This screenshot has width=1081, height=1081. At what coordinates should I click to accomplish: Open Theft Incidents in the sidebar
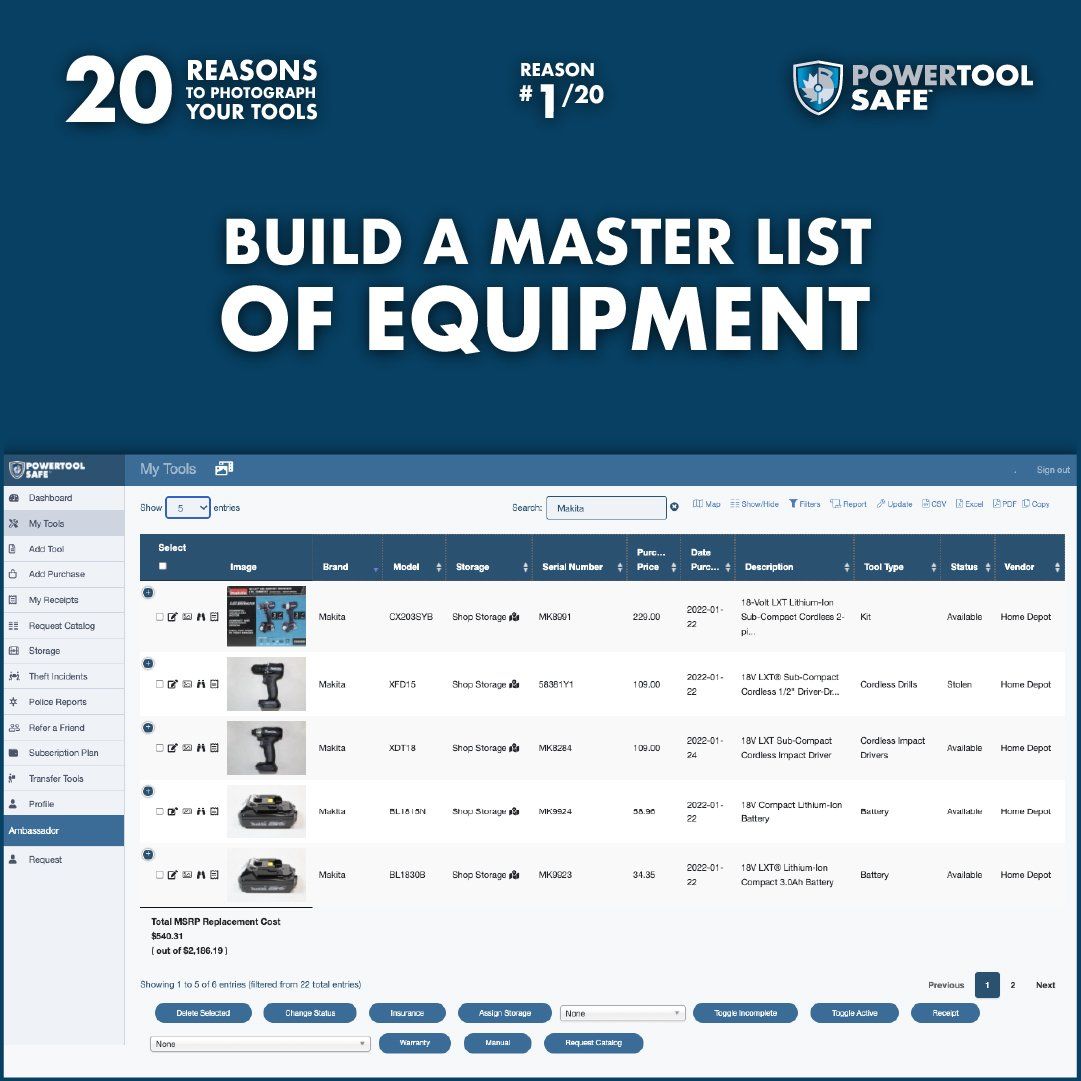click(x=63, y=676)
